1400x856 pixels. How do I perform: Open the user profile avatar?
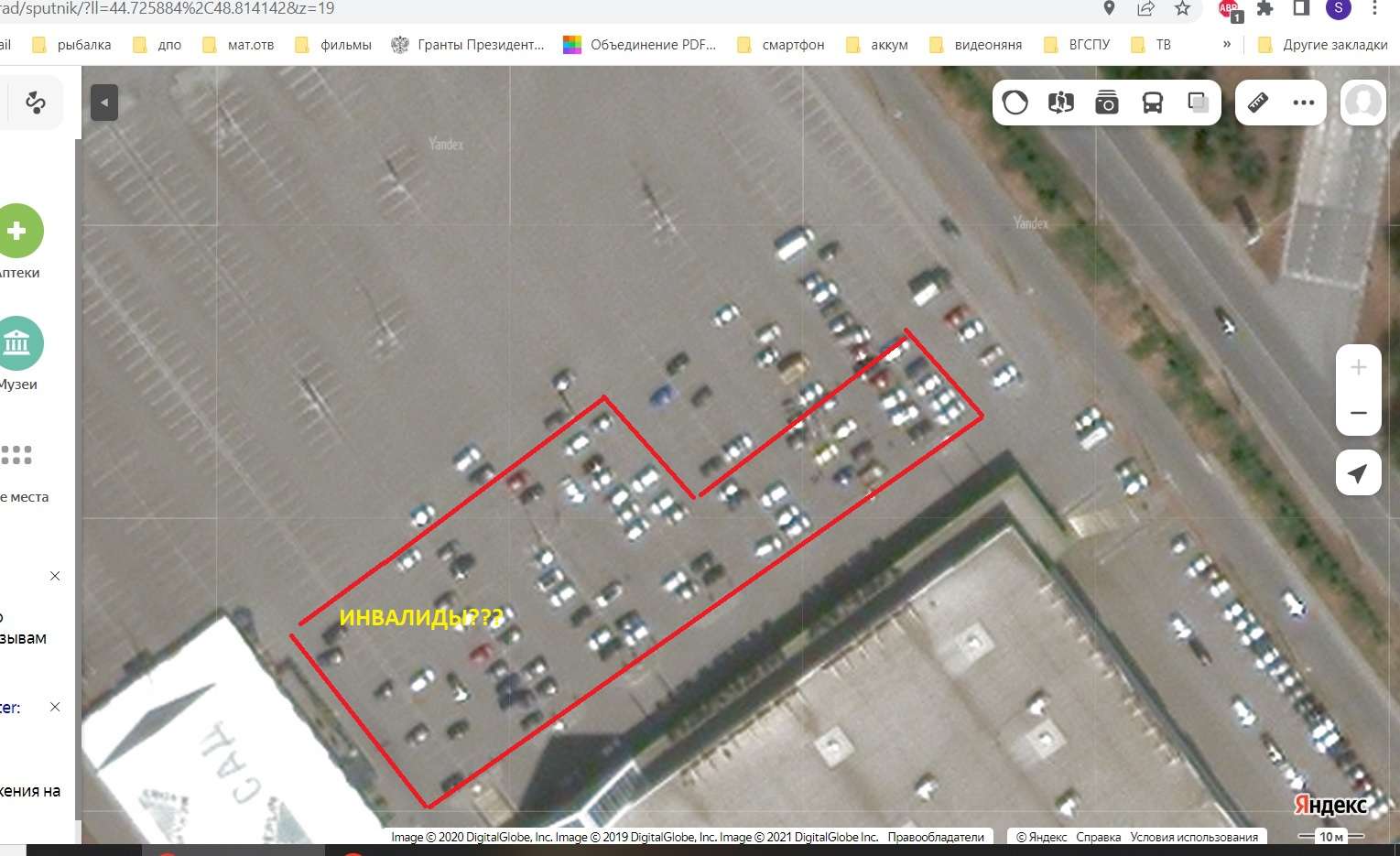[1362, 103]
